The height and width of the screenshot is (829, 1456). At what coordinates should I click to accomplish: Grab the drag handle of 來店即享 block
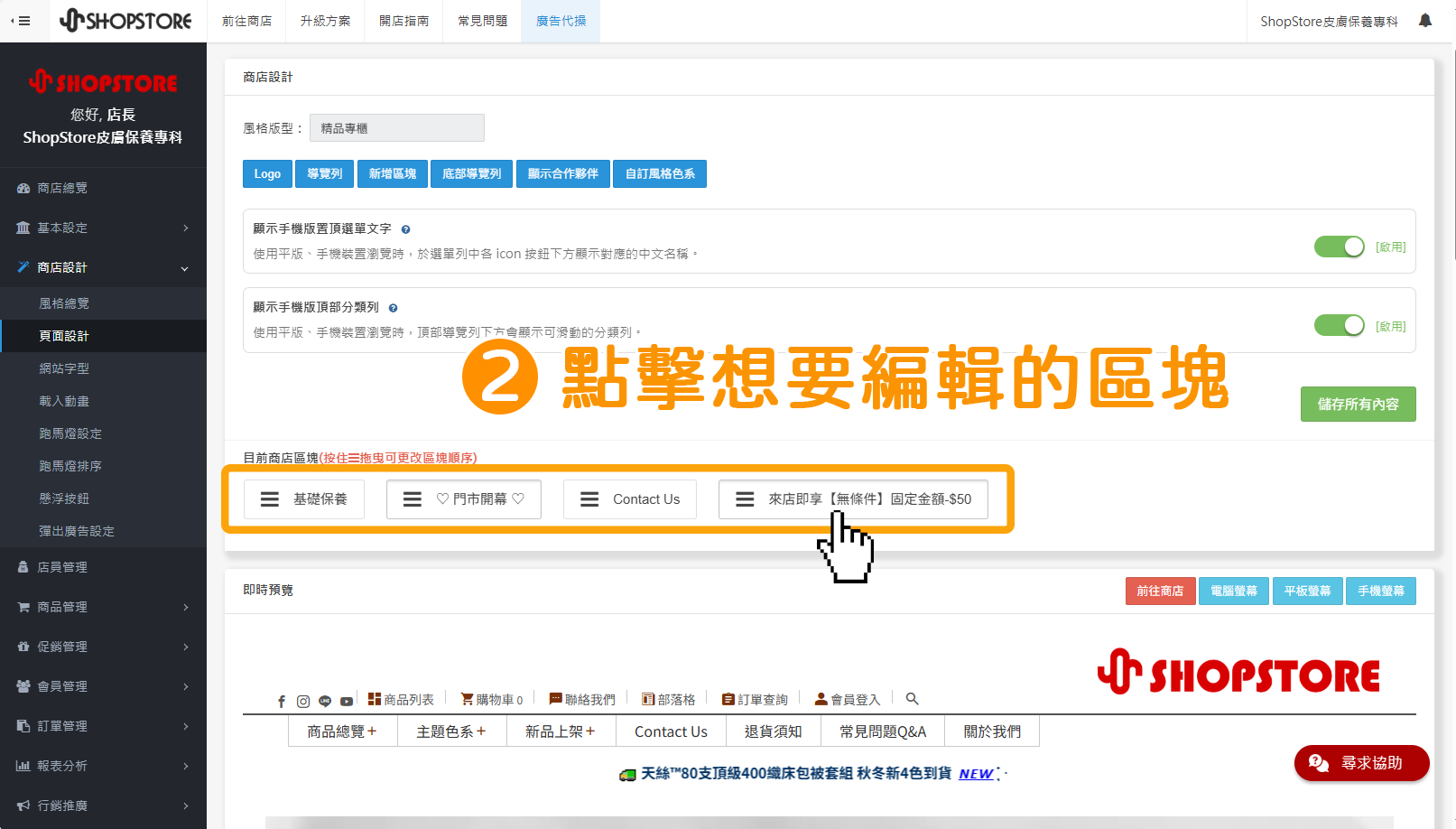[x=745, y=499]
